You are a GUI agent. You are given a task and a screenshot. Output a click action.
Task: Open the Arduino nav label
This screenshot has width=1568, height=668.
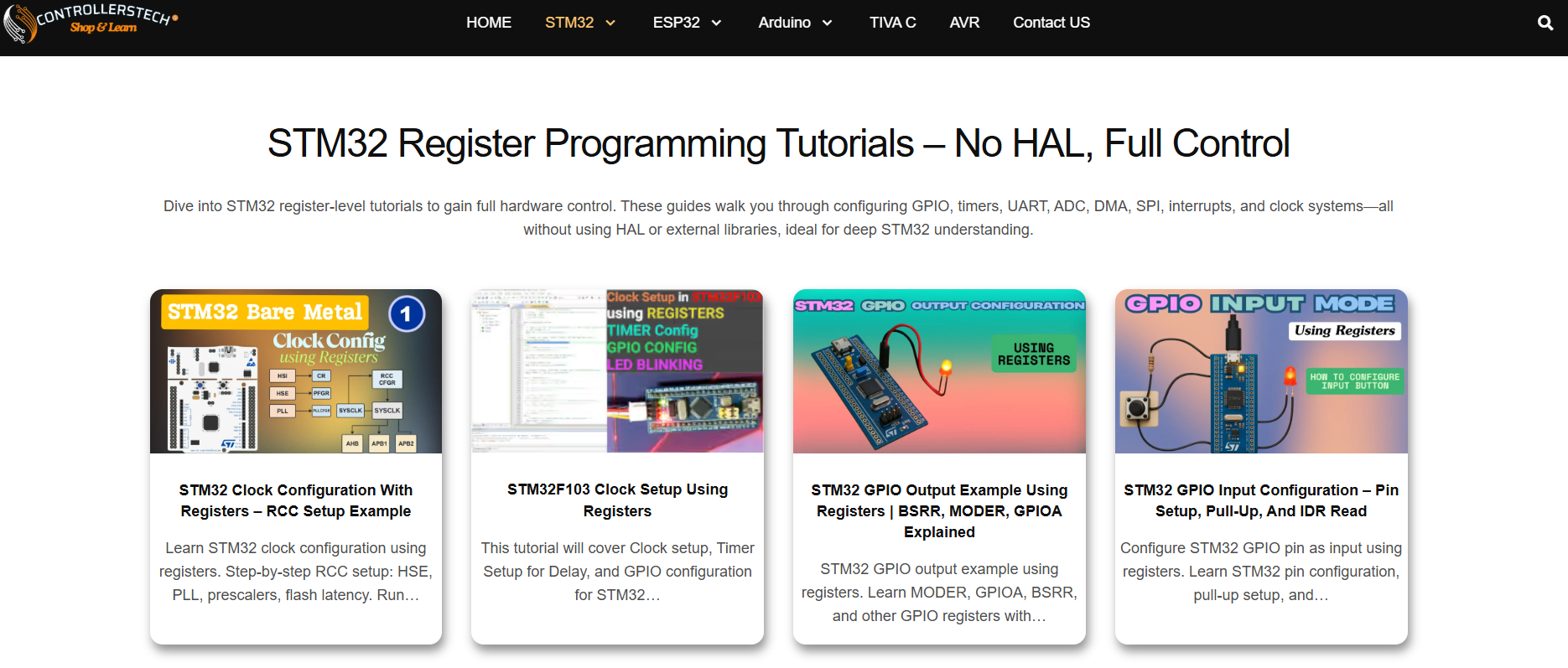click(784, 23)
